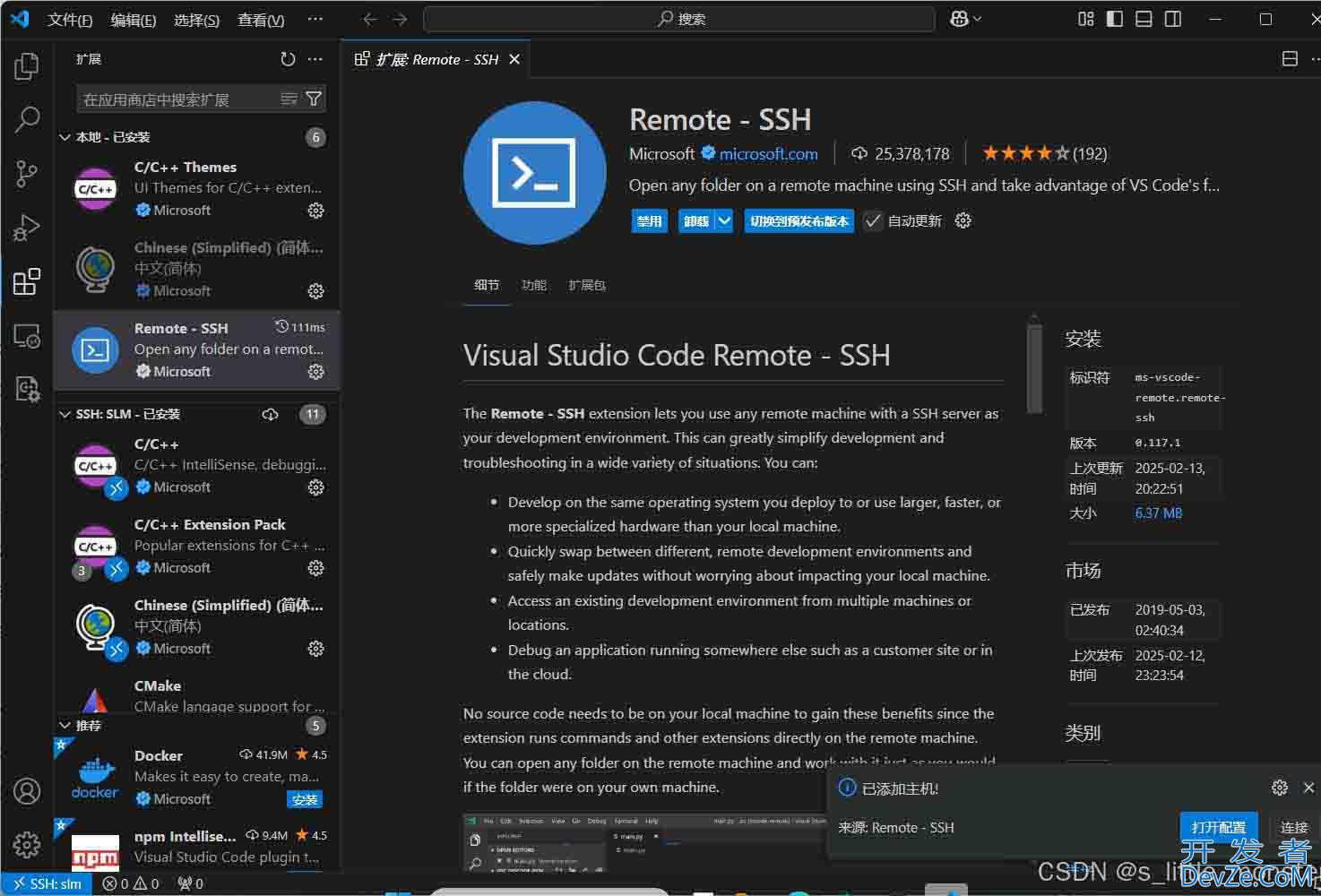
Task: Install the Docker extension
Action: [305, 799]
